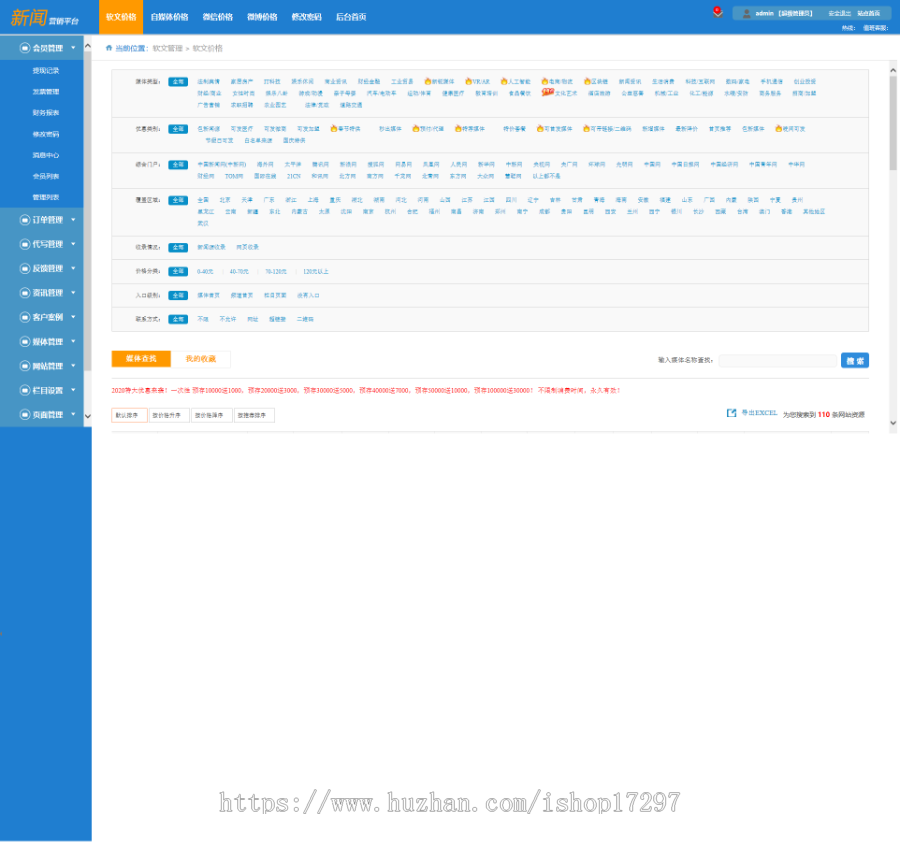900x850 pixels.
Task: Click the admin user avatar icon
Action: [746, 13]
